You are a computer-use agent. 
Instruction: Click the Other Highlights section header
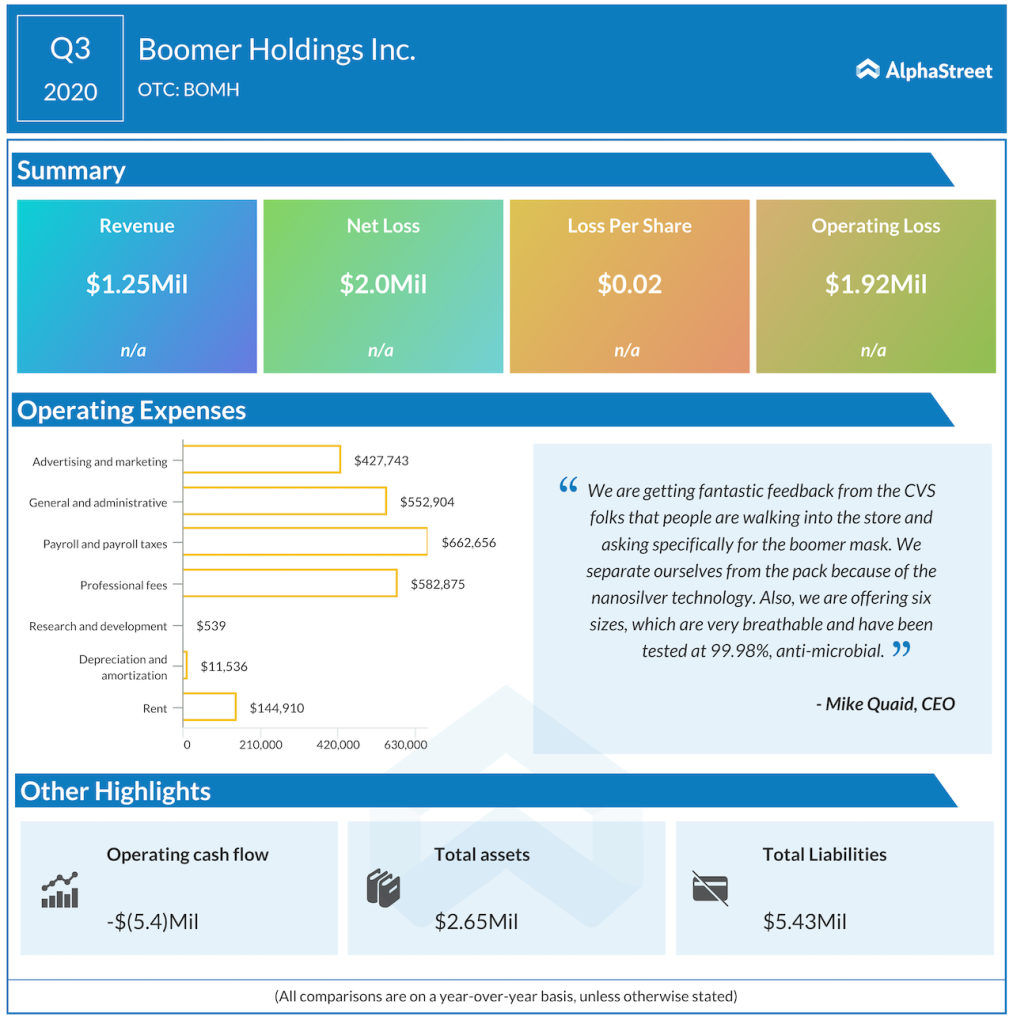[x=115, y=791]
